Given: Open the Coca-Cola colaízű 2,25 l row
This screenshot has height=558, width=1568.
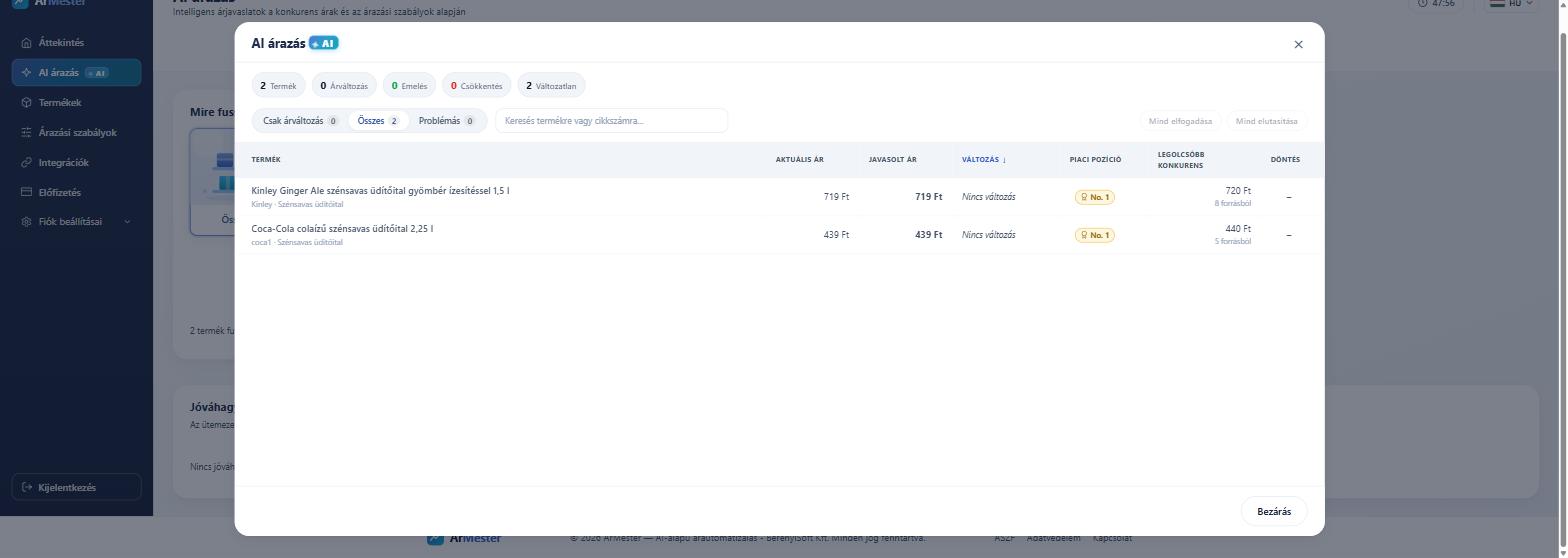Looking at the screenshot, I should click(x=779, y=235).
